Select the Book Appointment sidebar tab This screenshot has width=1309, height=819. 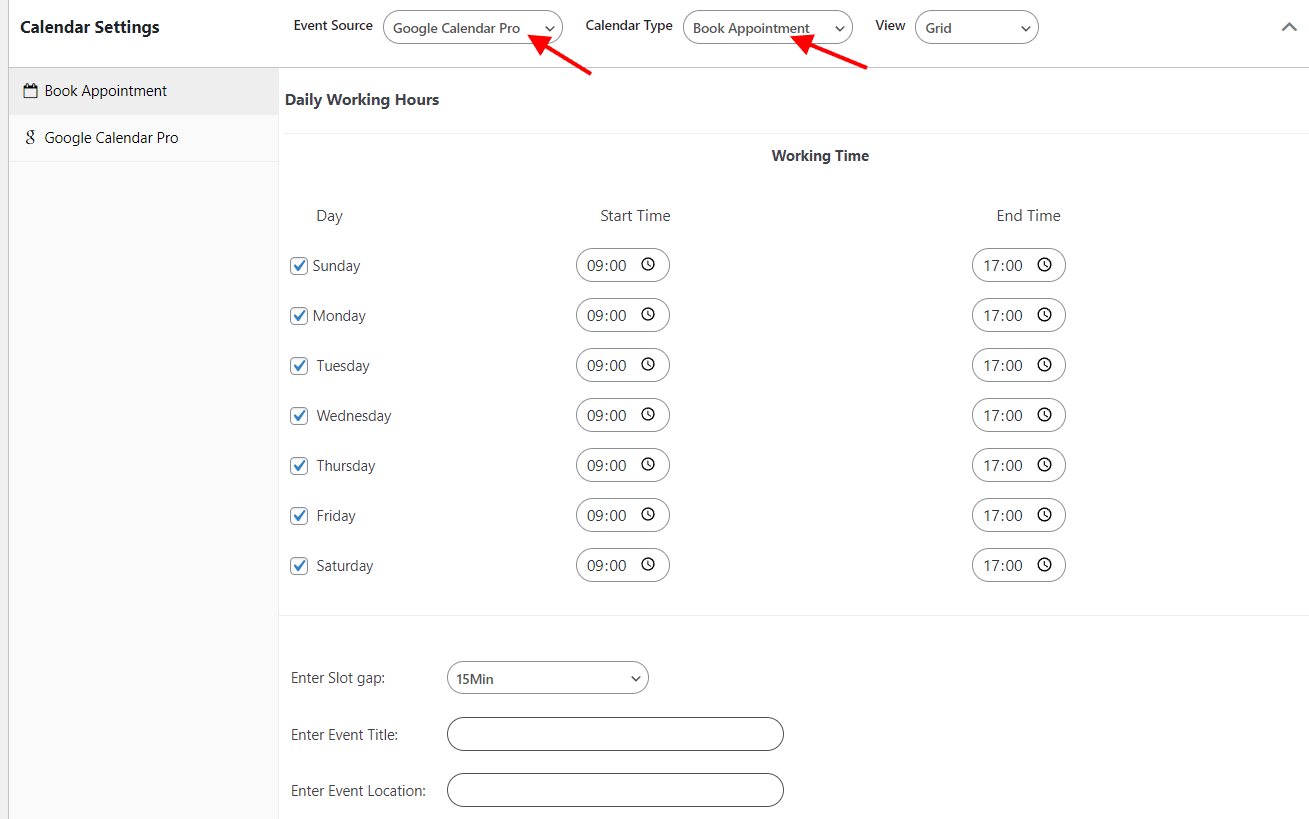(105, 91)
